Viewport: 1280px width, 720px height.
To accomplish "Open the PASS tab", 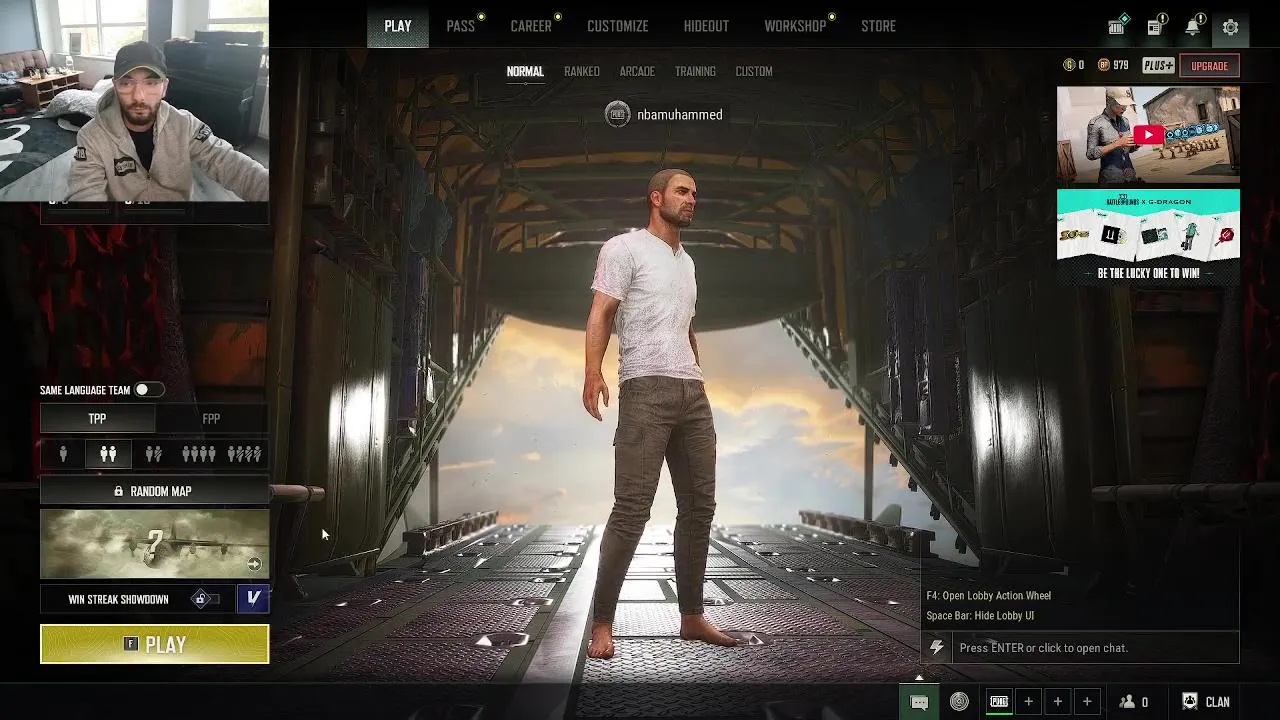I will click(461, 26).
